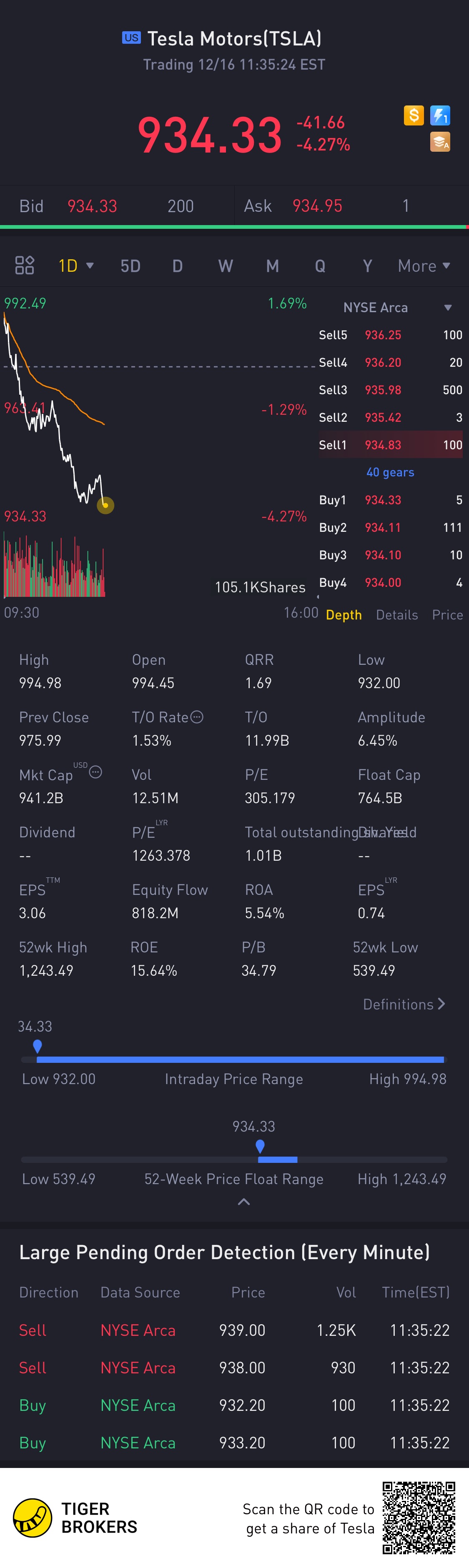This screenshot has width=469, height=1568.
Task: Tap the Sell order at 938.00
Action: [234, 1368]
